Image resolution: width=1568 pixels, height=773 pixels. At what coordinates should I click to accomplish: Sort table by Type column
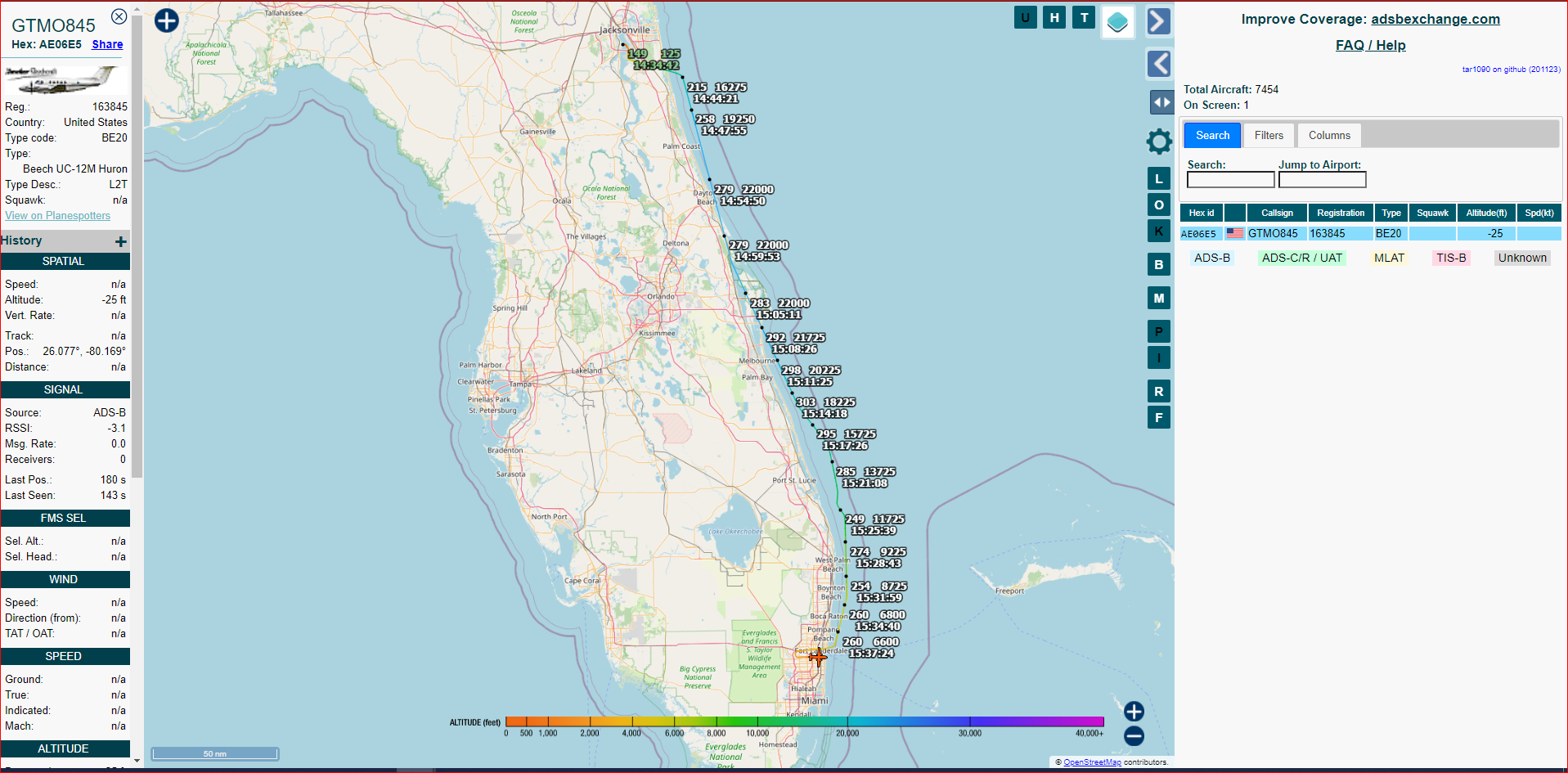point(1391,213)
